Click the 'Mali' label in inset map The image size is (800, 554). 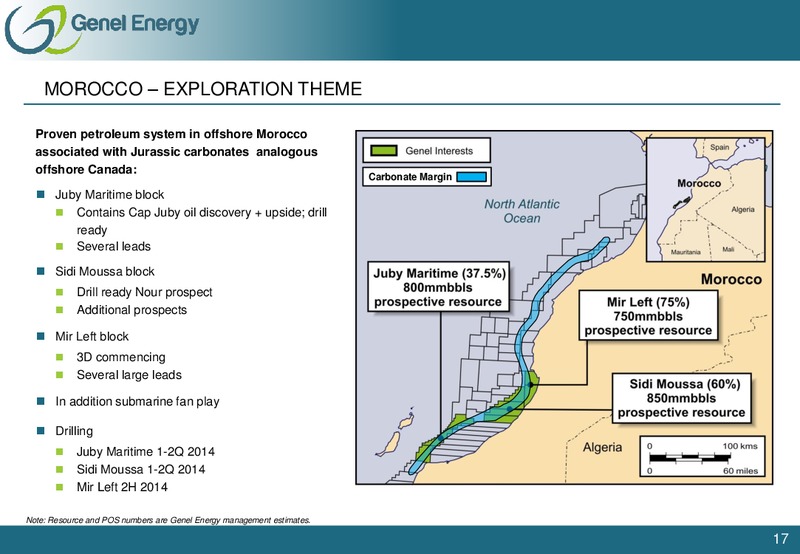pos(728,249)
